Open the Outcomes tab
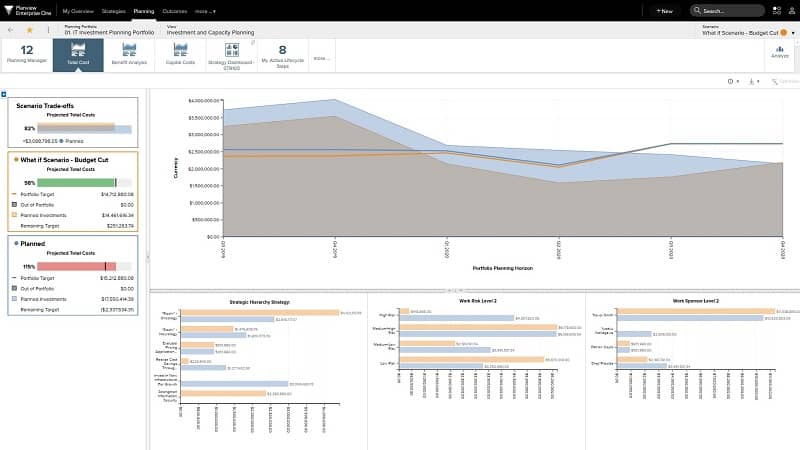This screenshot has width=800, height=450. [174, 11]
